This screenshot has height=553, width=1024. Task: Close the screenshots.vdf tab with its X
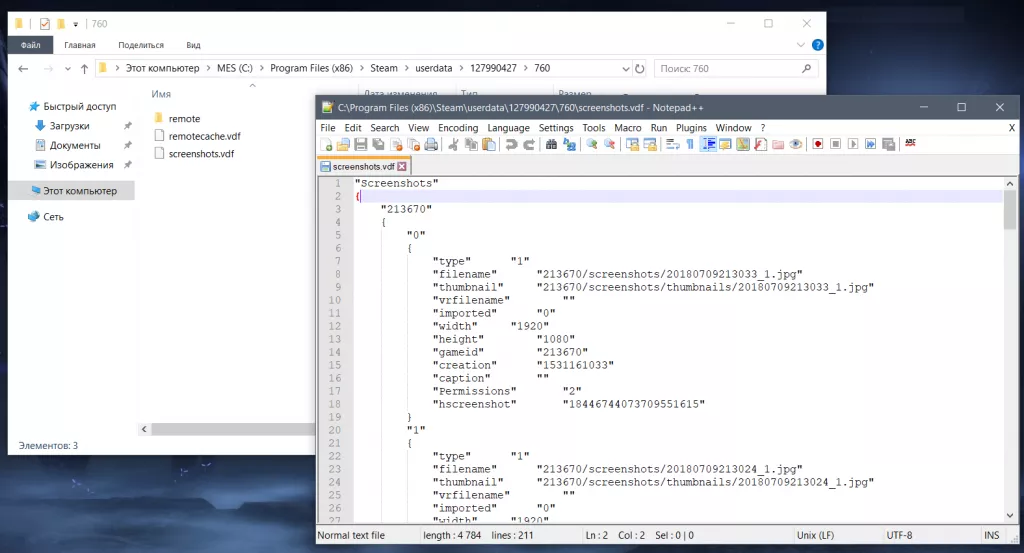(402, 167)
